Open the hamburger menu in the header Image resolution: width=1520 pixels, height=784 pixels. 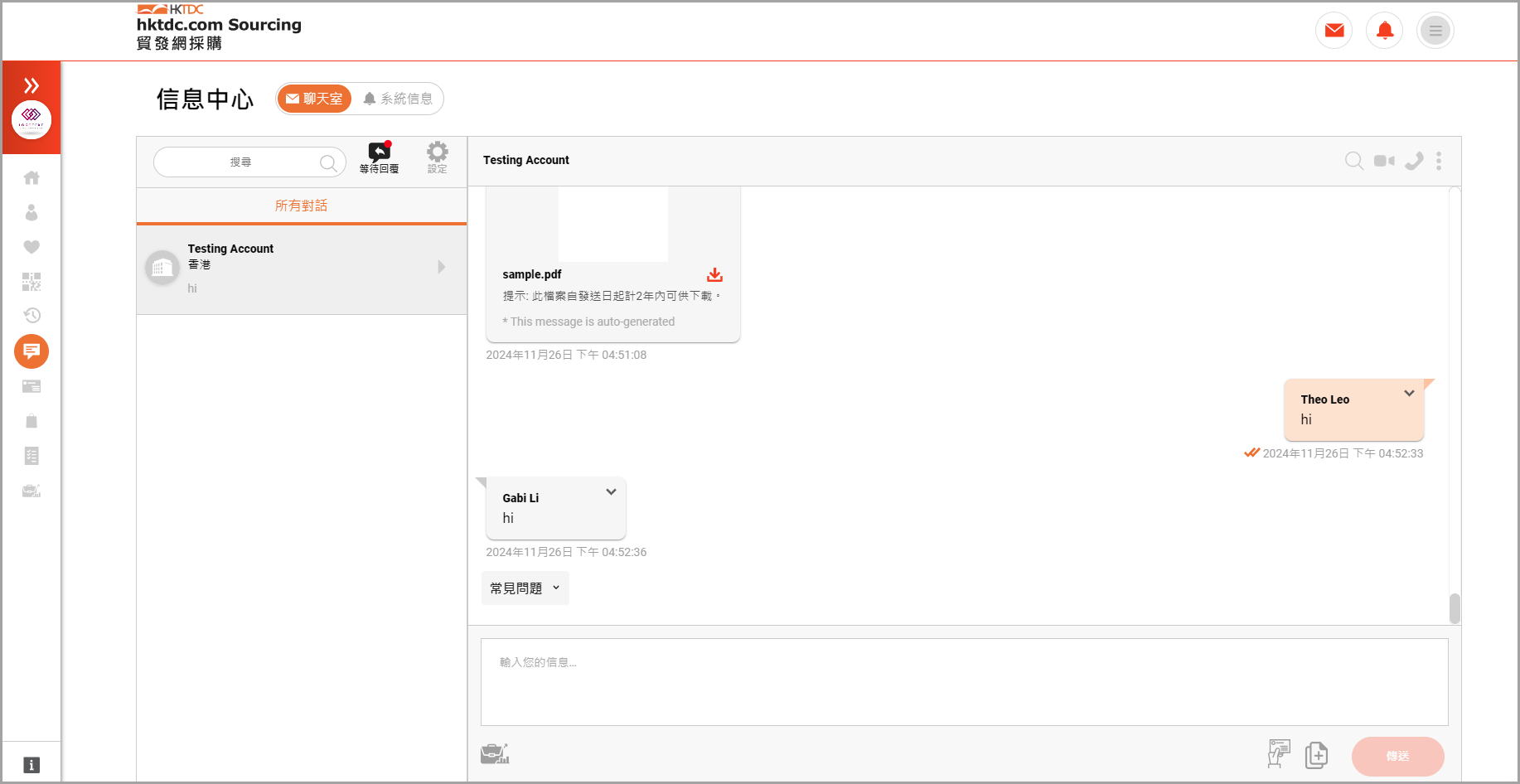click(1435, 31)
